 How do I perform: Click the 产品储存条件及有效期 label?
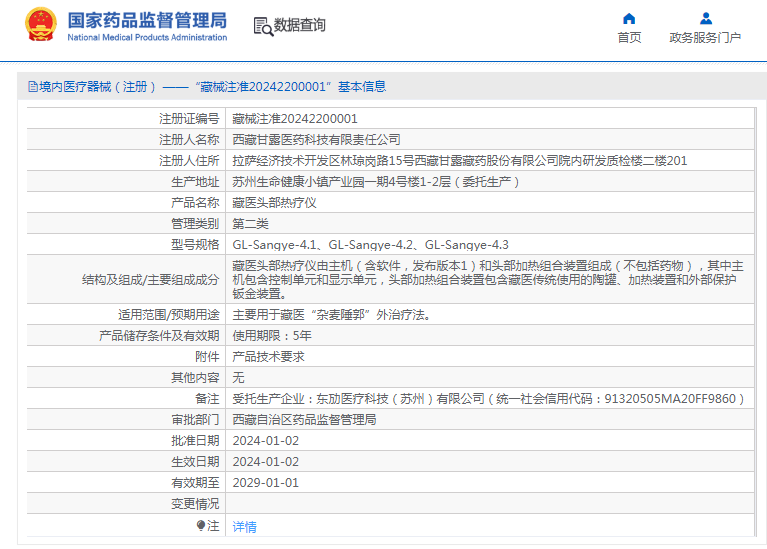click(x=159, y=336)
